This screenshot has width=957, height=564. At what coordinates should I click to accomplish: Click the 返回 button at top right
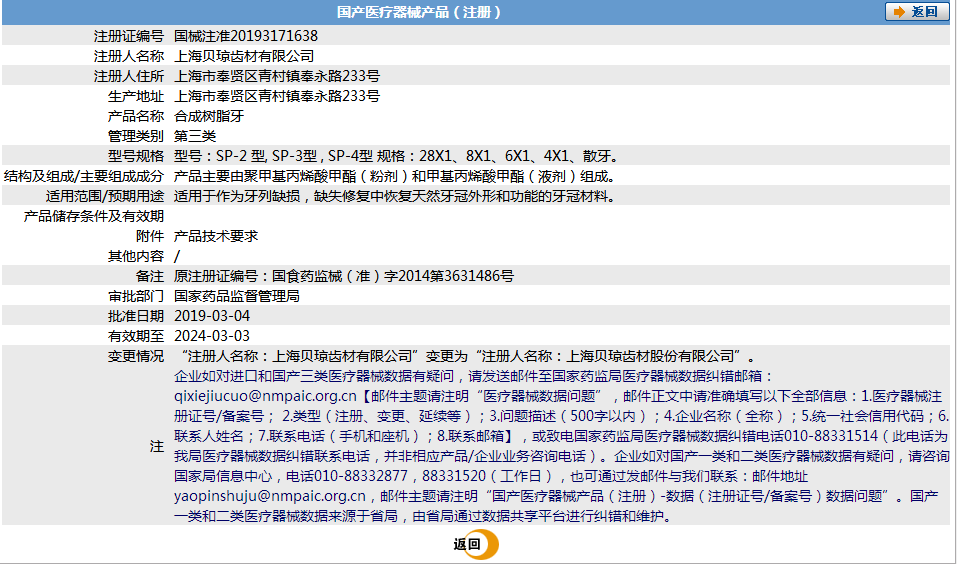tap(917, 12)
